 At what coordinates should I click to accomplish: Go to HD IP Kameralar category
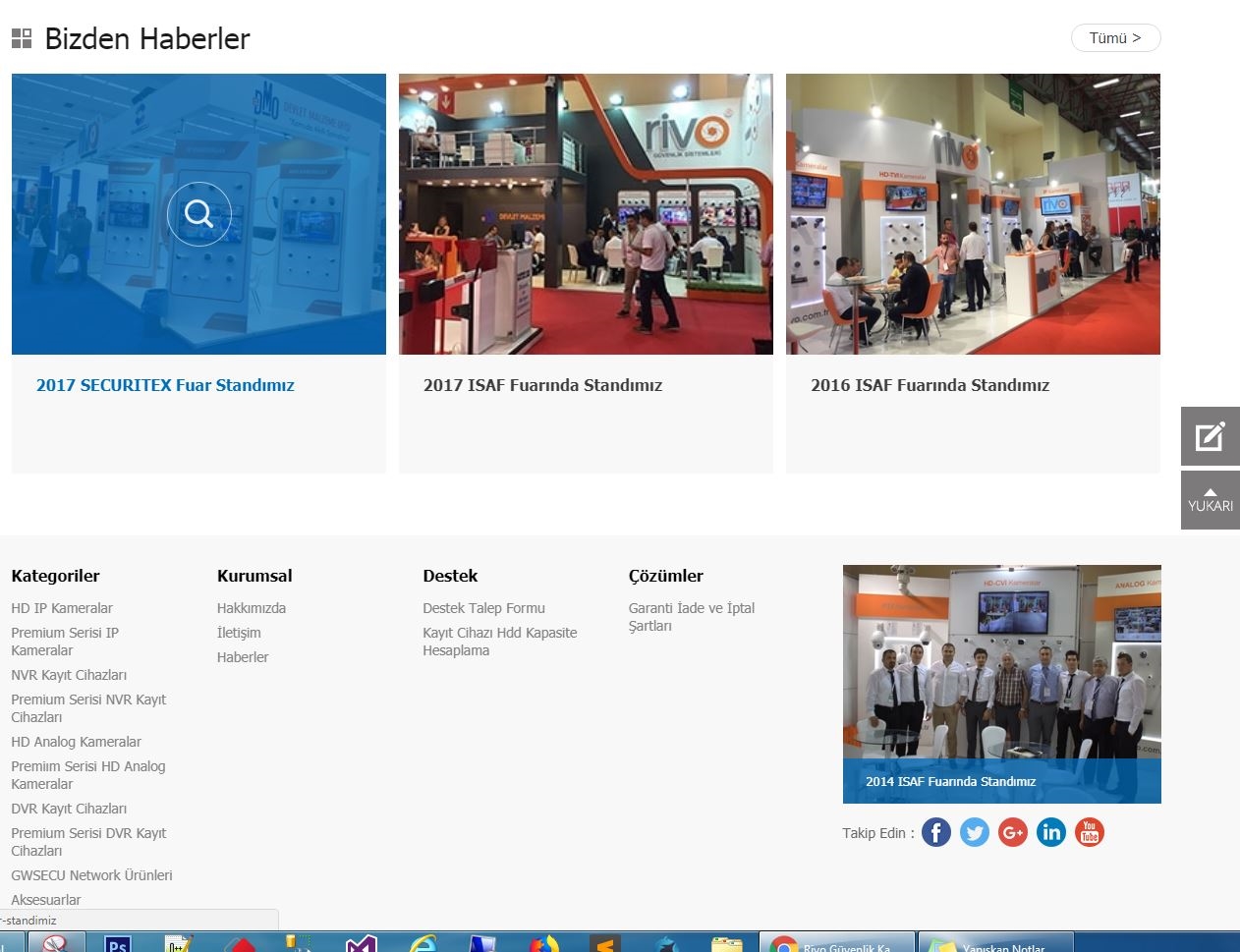coord(62,608)
